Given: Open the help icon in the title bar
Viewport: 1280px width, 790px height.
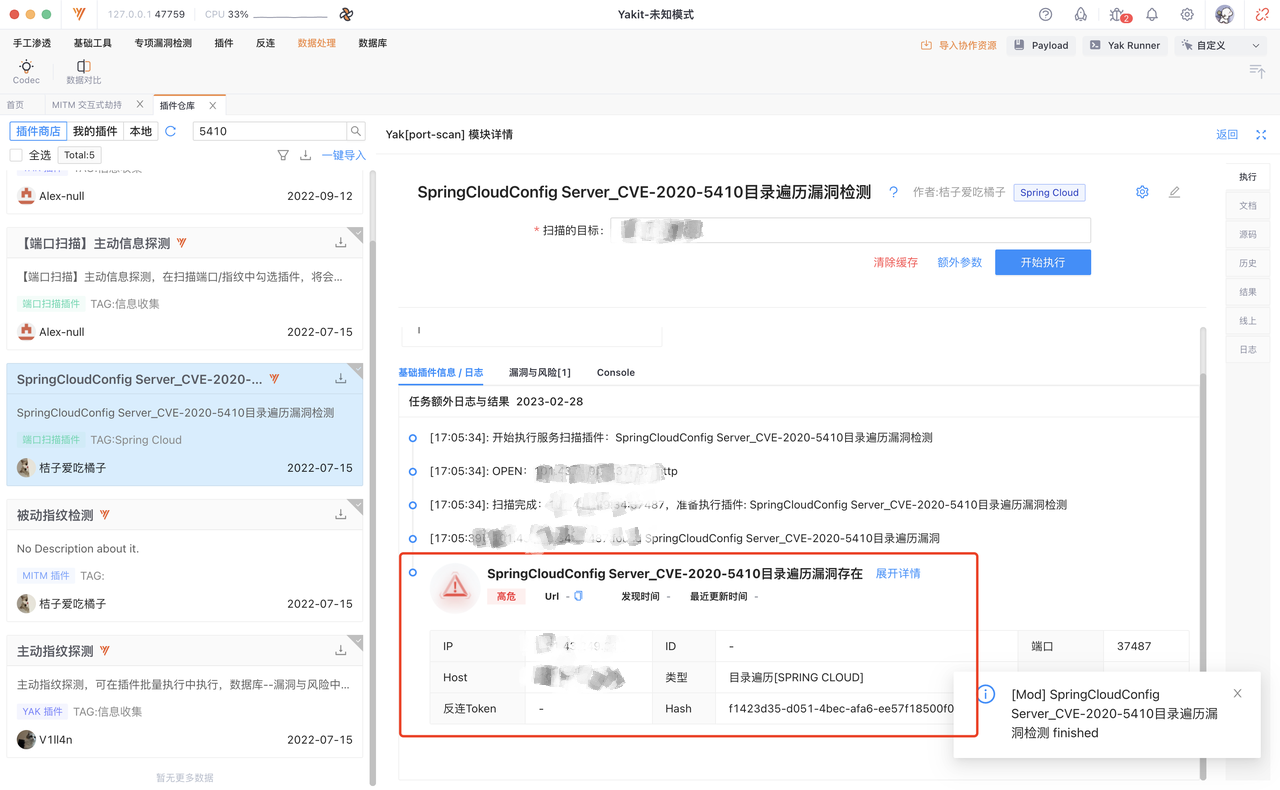Looking at the screenshot, I should [x=1045, y=15].
